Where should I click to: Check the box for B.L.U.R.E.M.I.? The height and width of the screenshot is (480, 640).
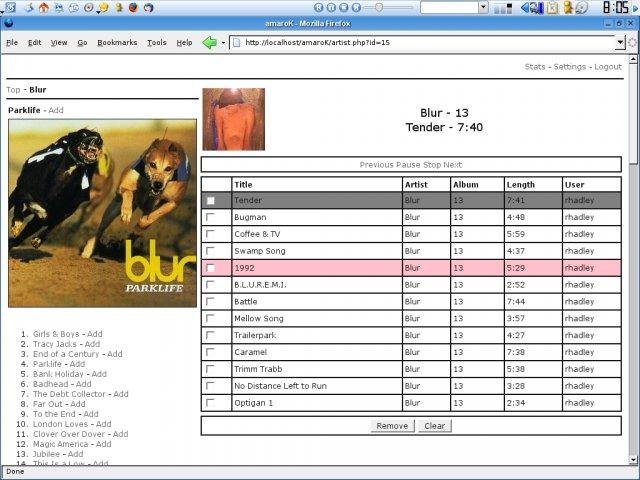(210, 284)
